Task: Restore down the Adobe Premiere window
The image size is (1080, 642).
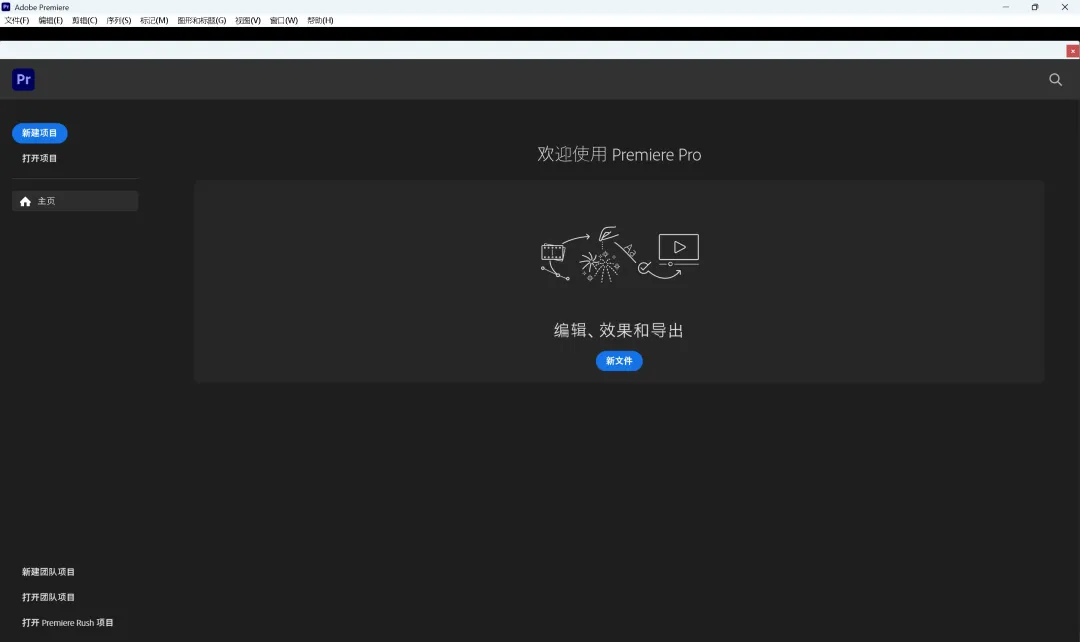Action: (x=1035, y=7)
